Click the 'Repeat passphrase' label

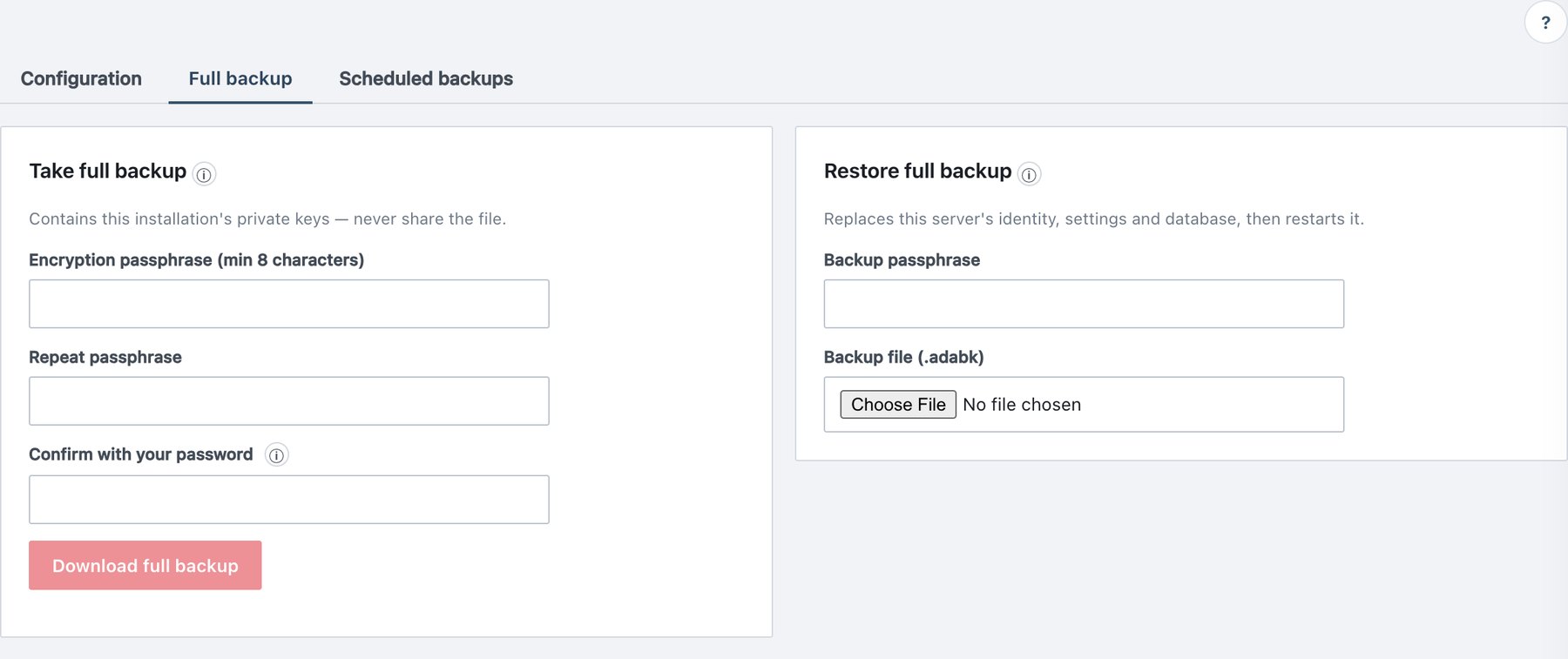tap(105, 357)
